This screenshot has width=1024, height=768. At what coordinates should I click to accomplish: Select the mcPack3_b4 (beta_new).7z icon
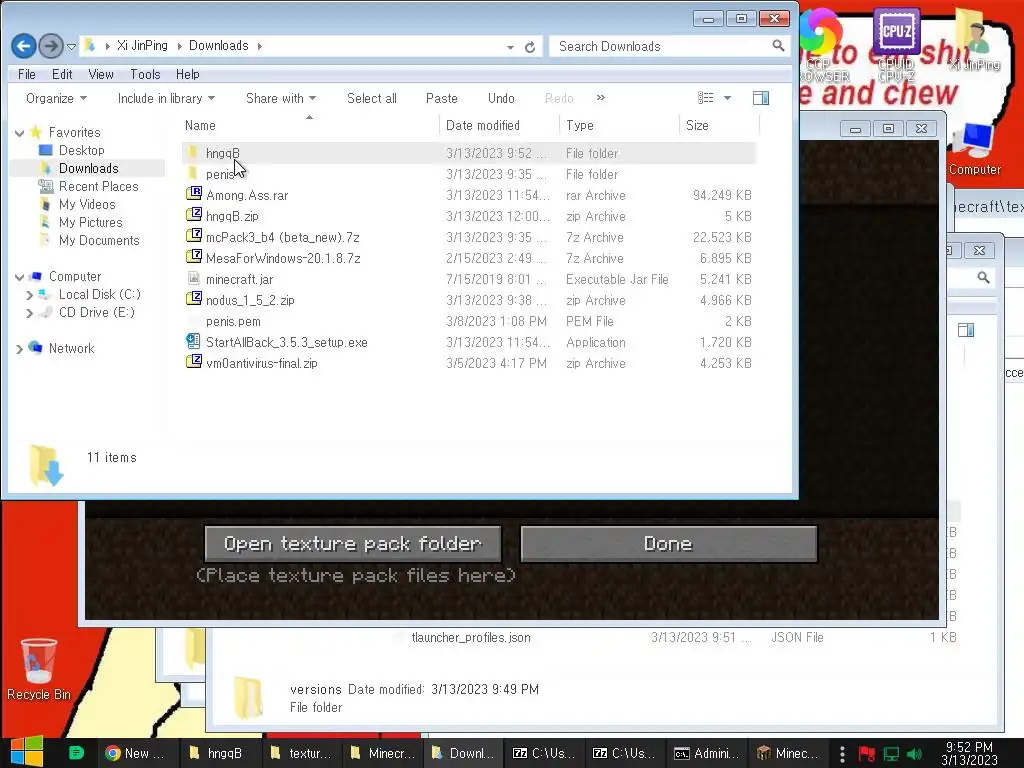[193, 236]
